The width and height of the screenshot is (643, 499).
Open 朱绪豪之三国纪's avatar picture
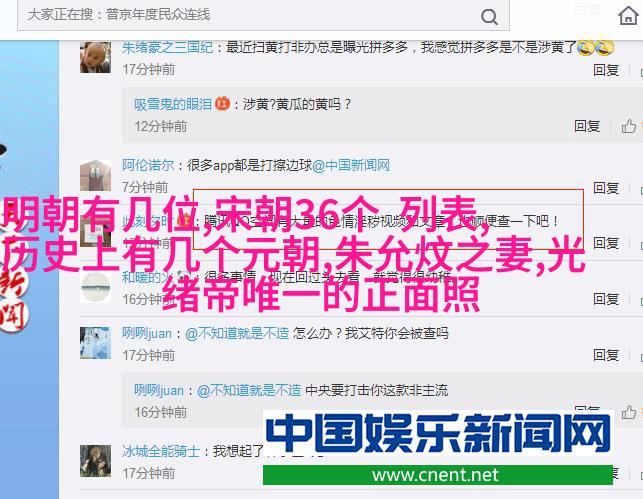coord(95,57)
